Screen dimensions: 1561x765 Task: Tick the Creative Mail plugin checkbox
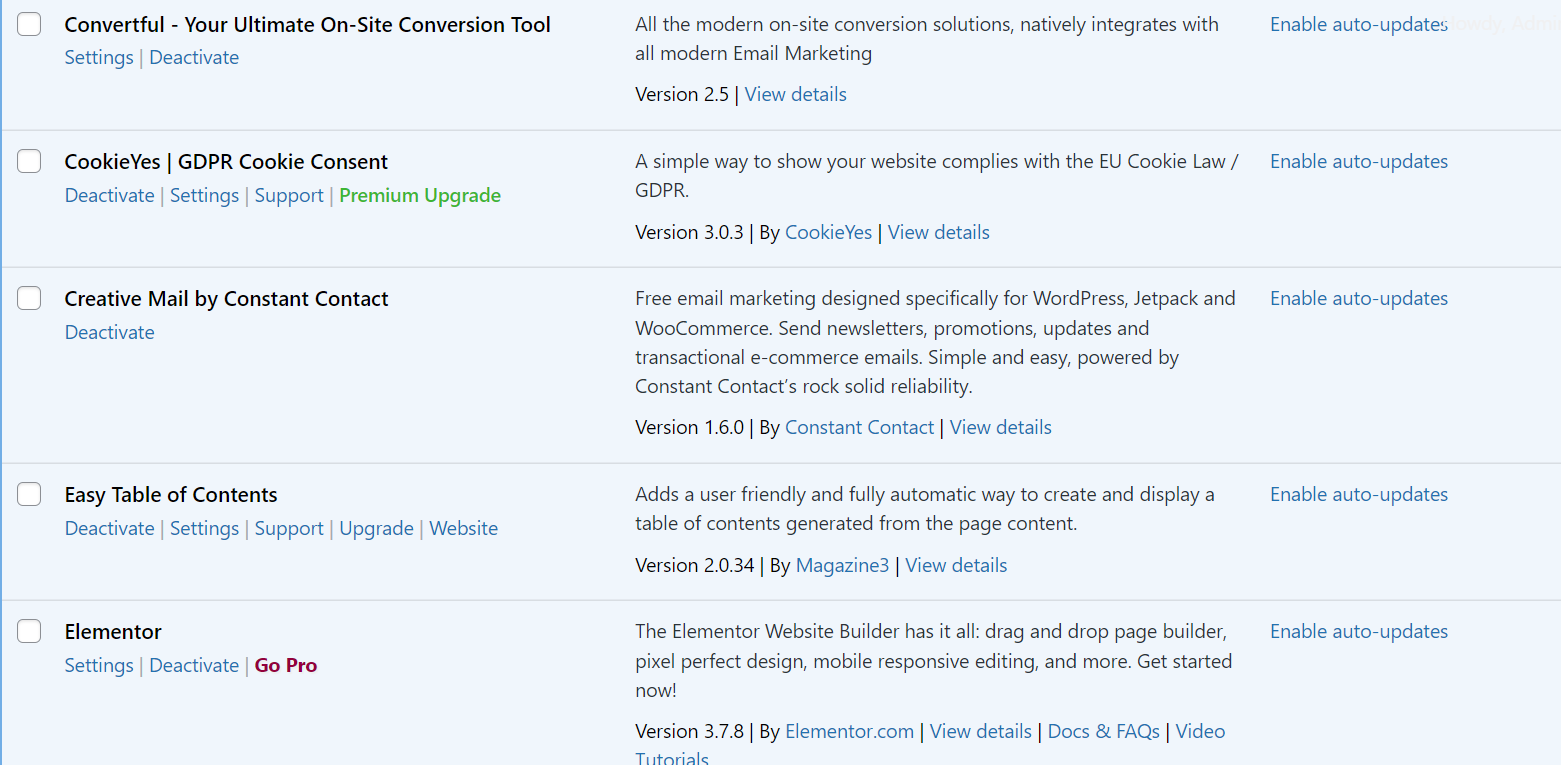(x=29, y=298)
